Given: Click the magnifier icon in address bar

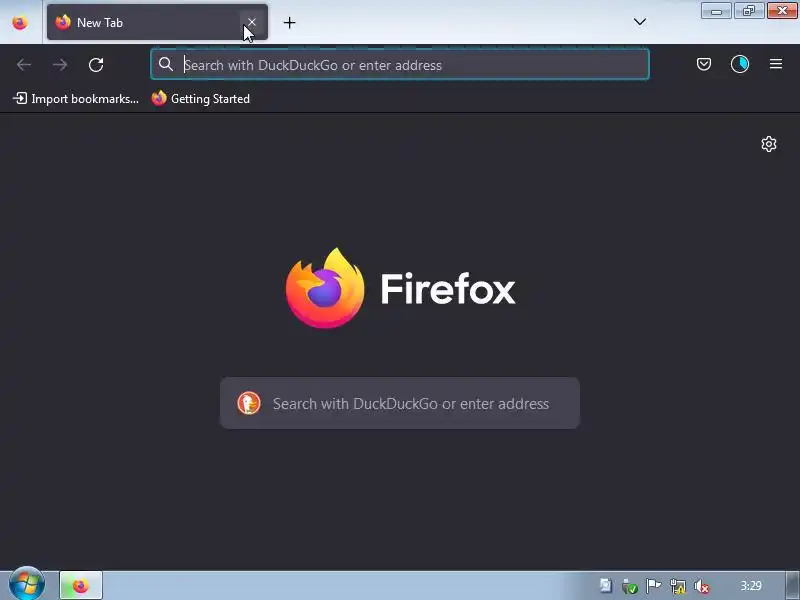Looking at the screenshot, I should coord(165,64).
